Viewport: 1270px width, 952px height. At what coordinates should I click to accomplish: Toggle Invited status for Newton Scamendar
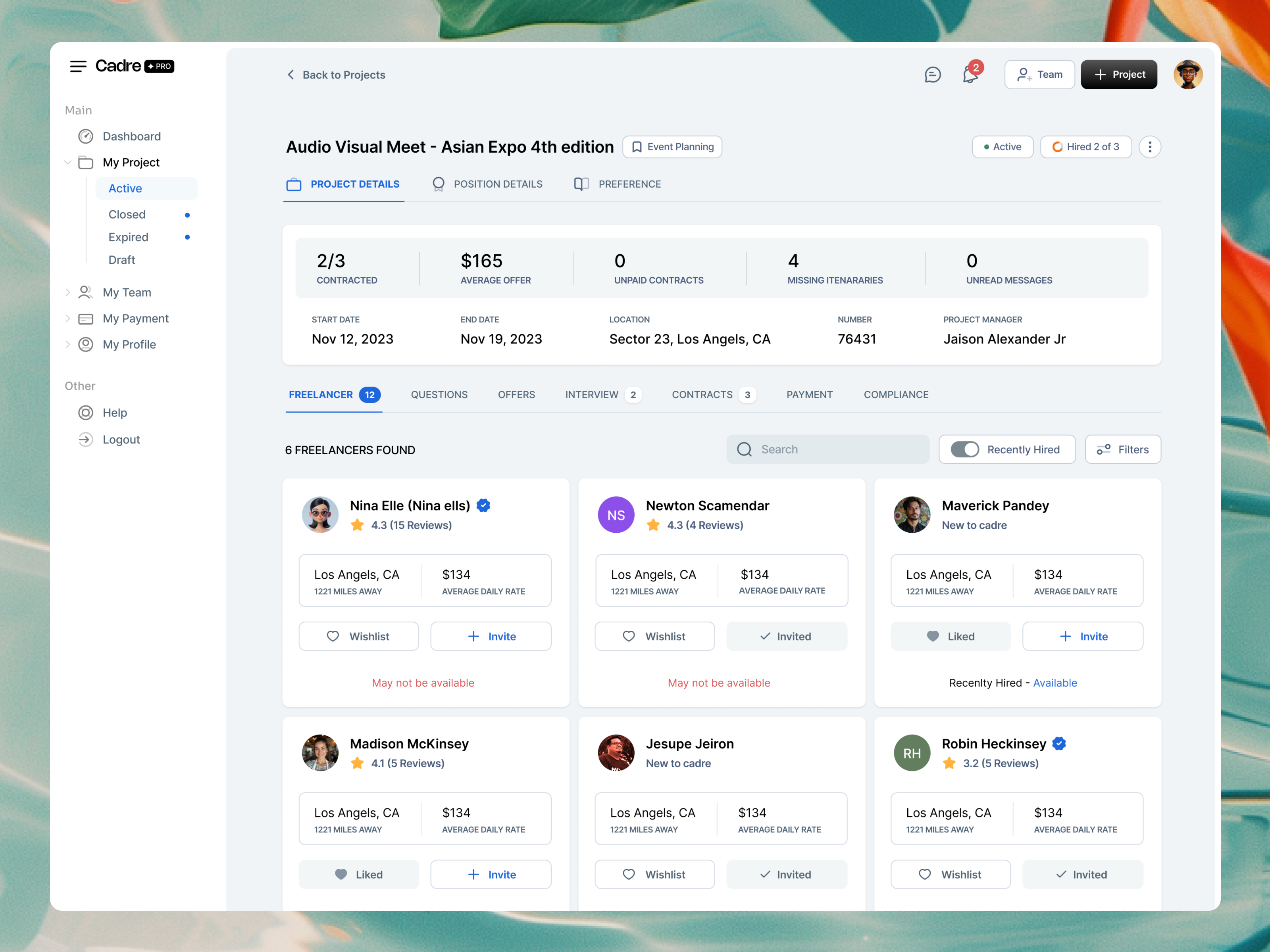tap(787, 636)
